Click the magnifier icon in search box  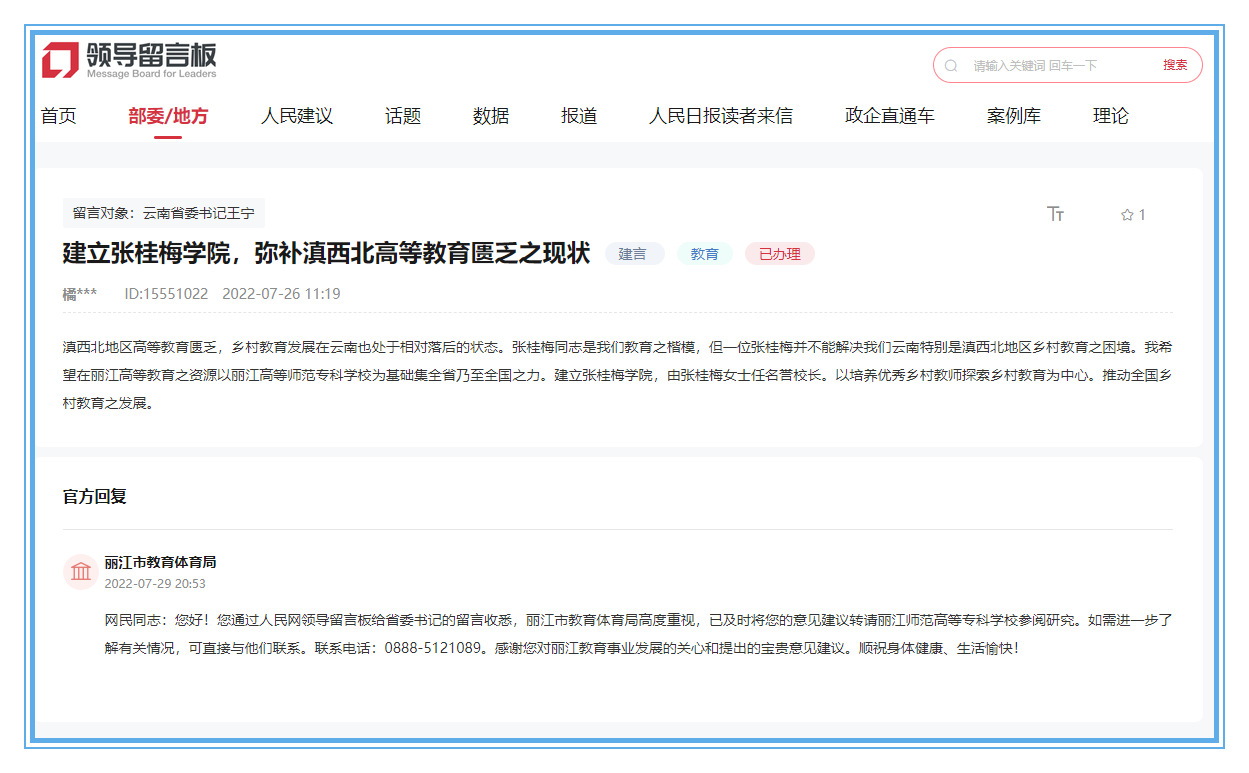[x=951, y=65]
